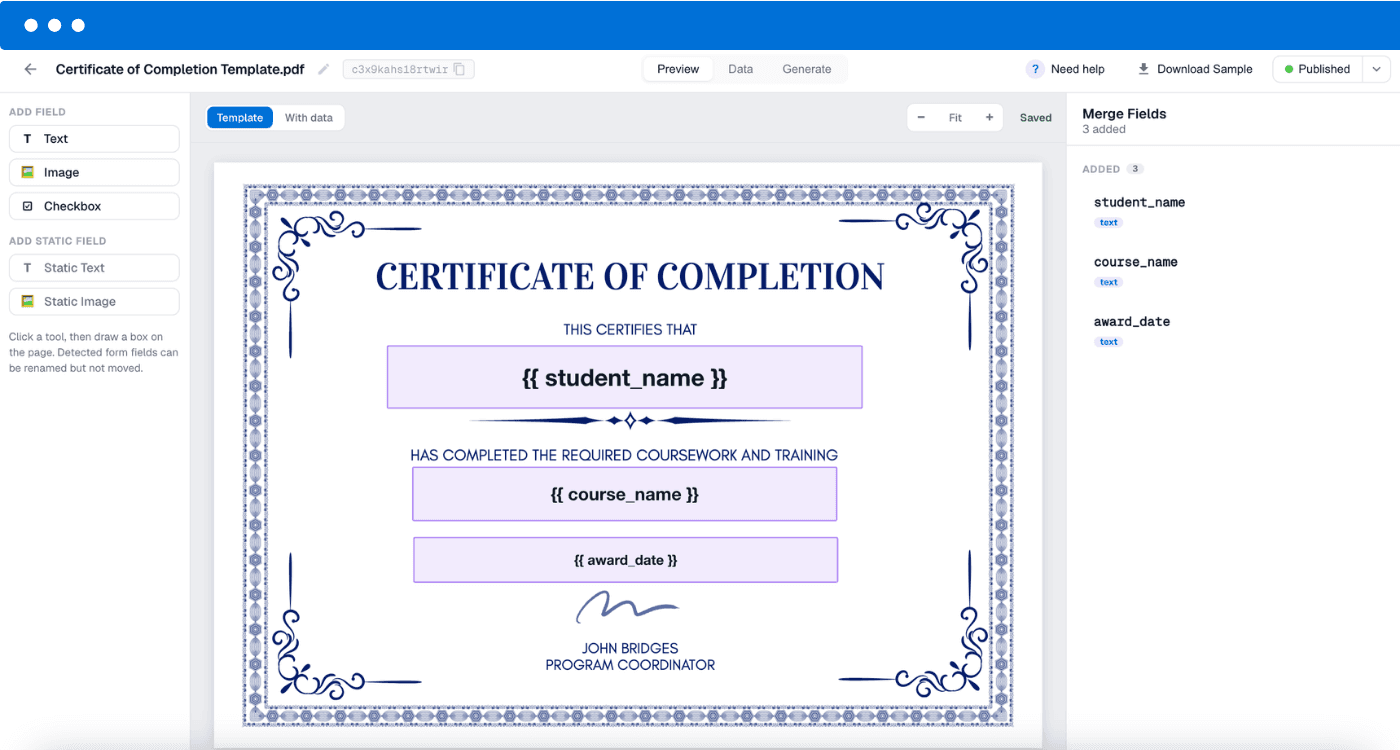This screenshot has width=1400, height=750.
Task: Click the Saved status text
Action: (1036, 117)
